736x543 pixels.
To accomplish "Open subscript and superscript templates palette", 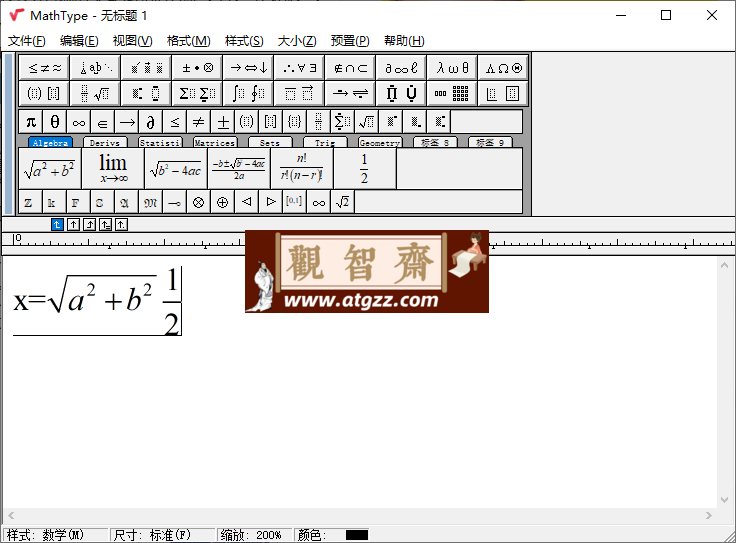I will point(146,93).
